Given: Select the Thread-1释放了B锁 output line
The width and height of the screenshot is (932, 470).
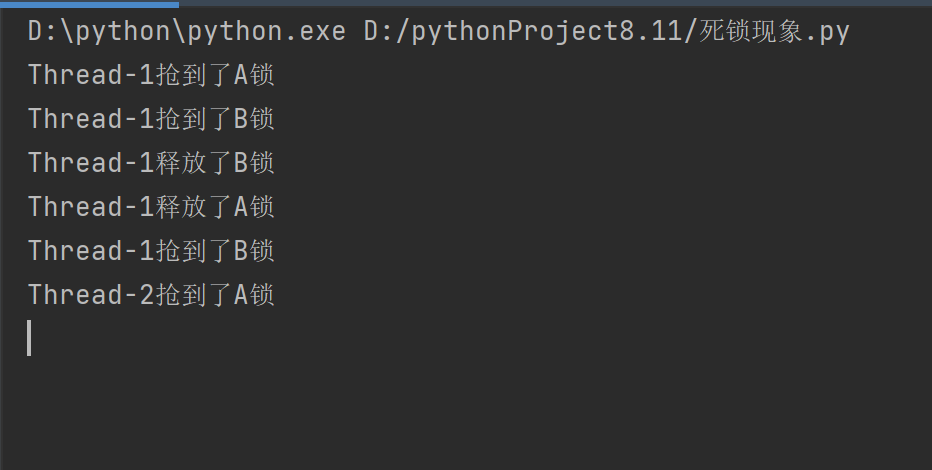Looking at the screenshot, I should coord(151,163).
